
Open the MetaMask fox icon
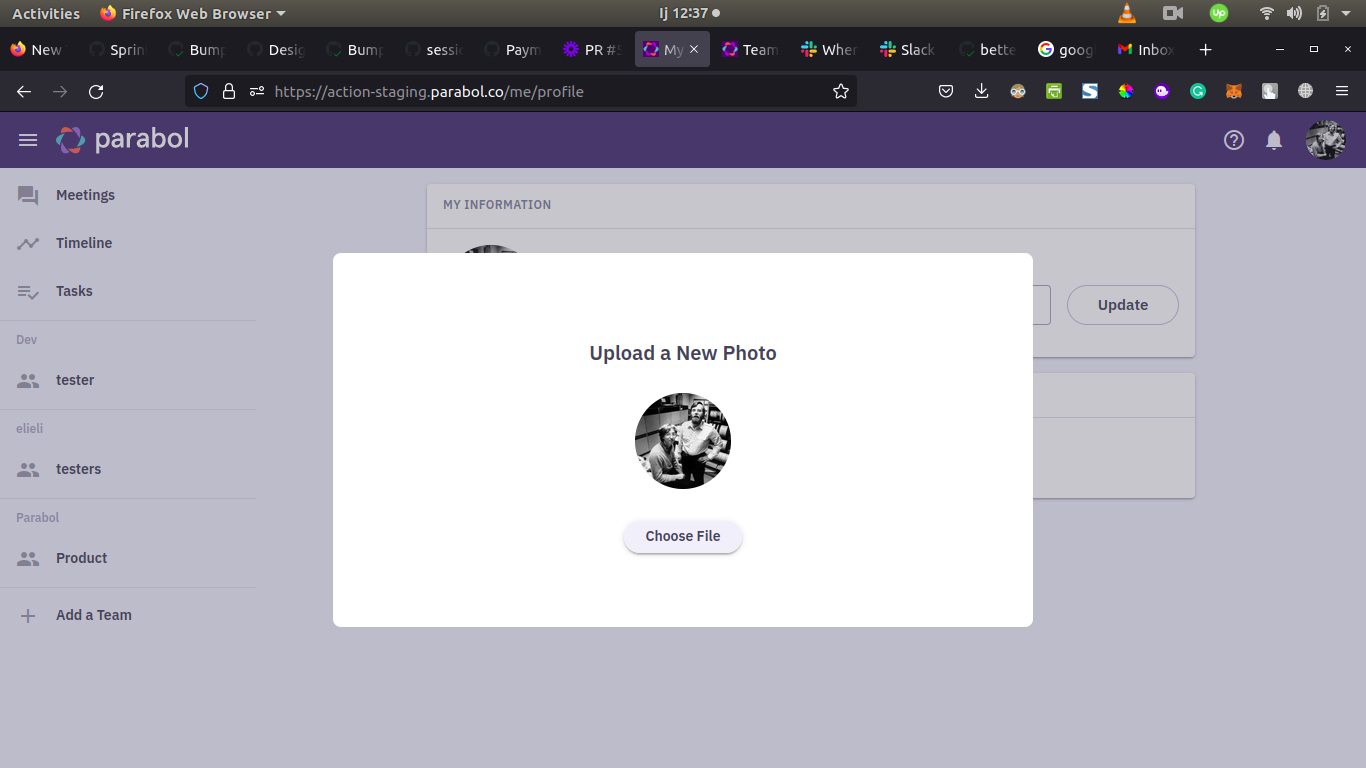(1233, 91)
